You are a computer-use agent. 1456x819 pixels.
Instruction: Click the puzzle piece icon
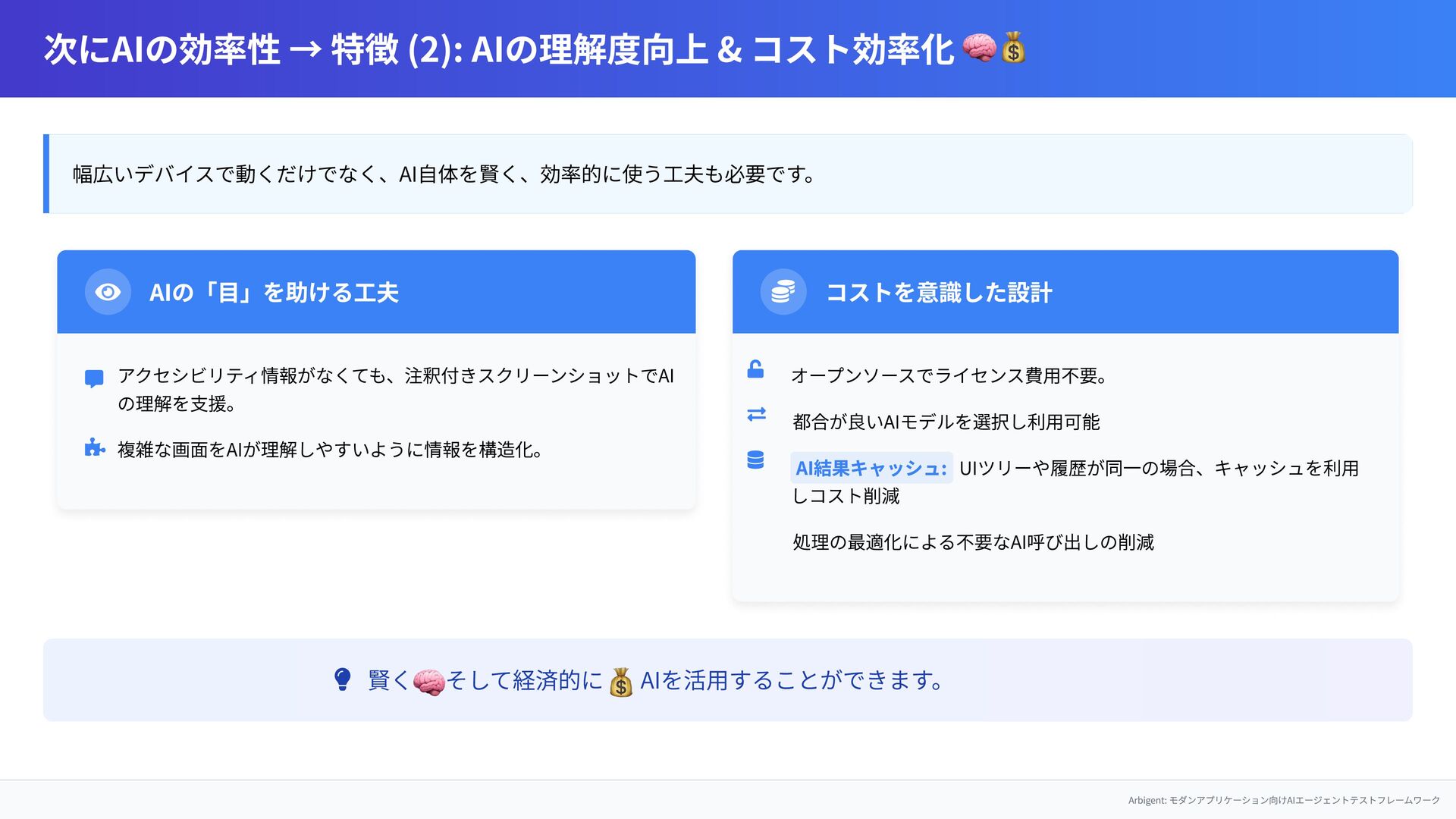click(x=94, y=447)
